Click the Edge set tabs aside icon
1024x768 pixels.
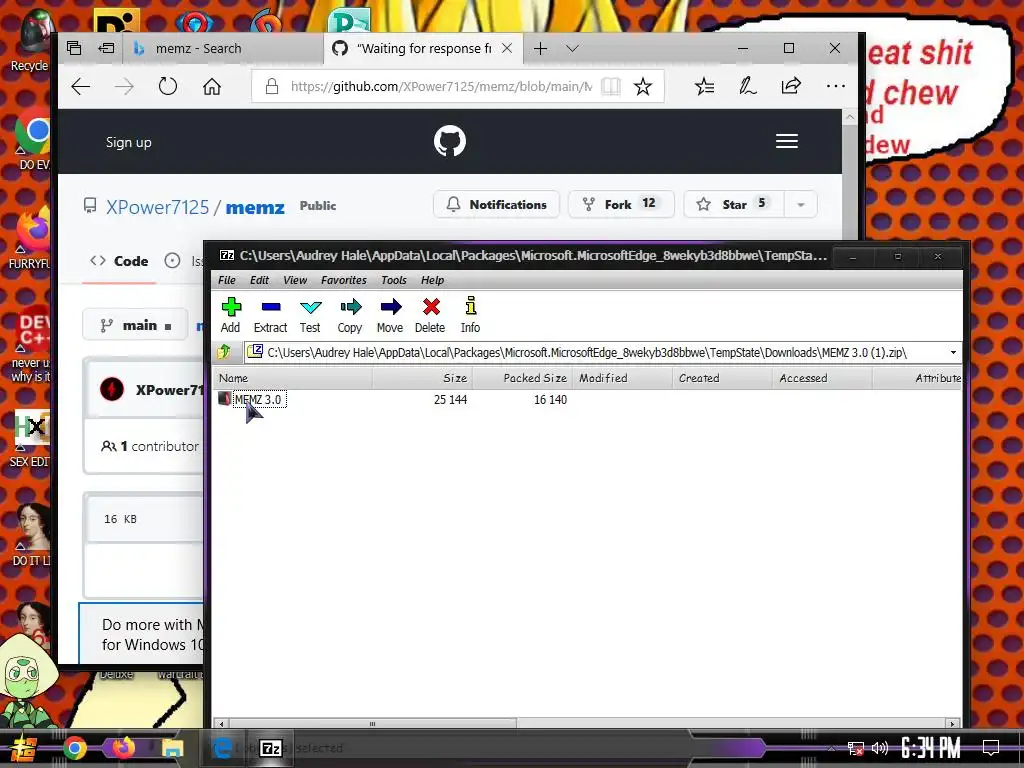106,48
